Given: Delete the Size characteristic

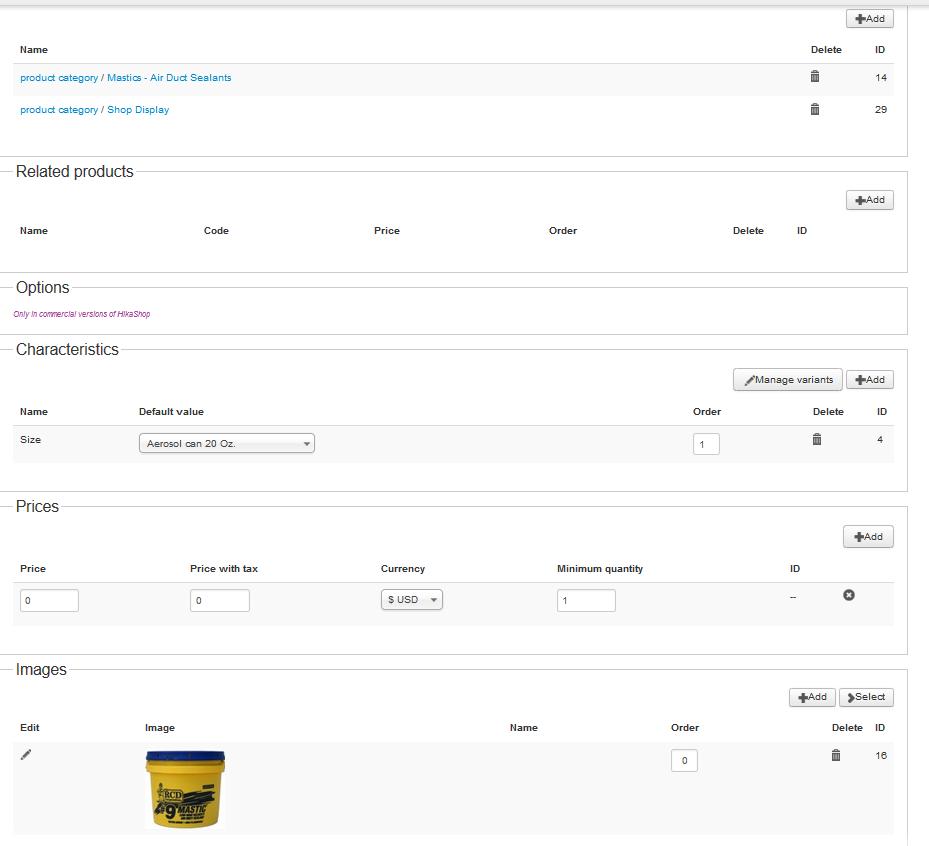Looking at the screenshot, I should pos(817,439).
